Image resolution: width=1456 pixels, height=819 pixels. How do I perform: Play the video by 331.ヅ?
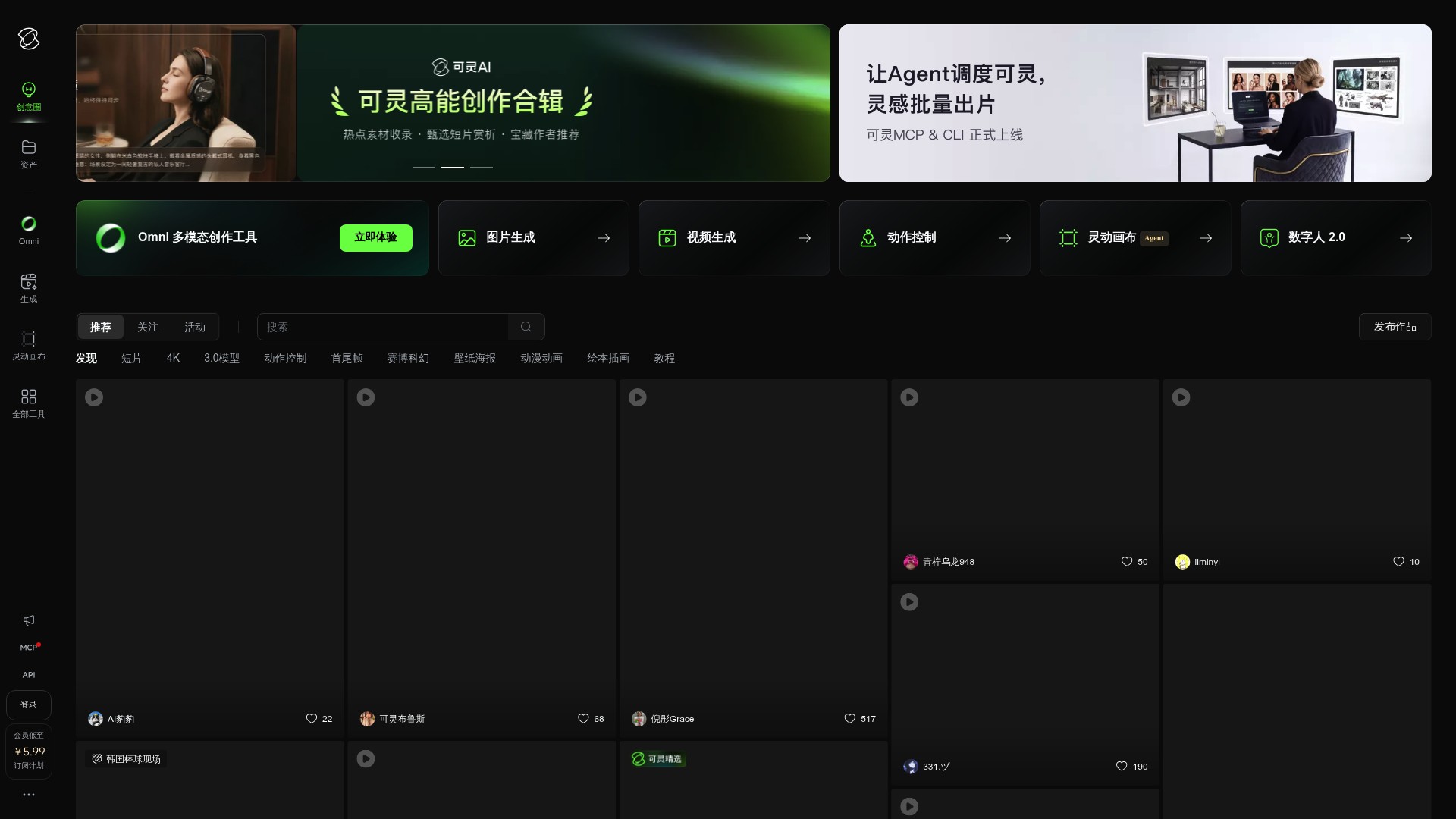point(909,602)
